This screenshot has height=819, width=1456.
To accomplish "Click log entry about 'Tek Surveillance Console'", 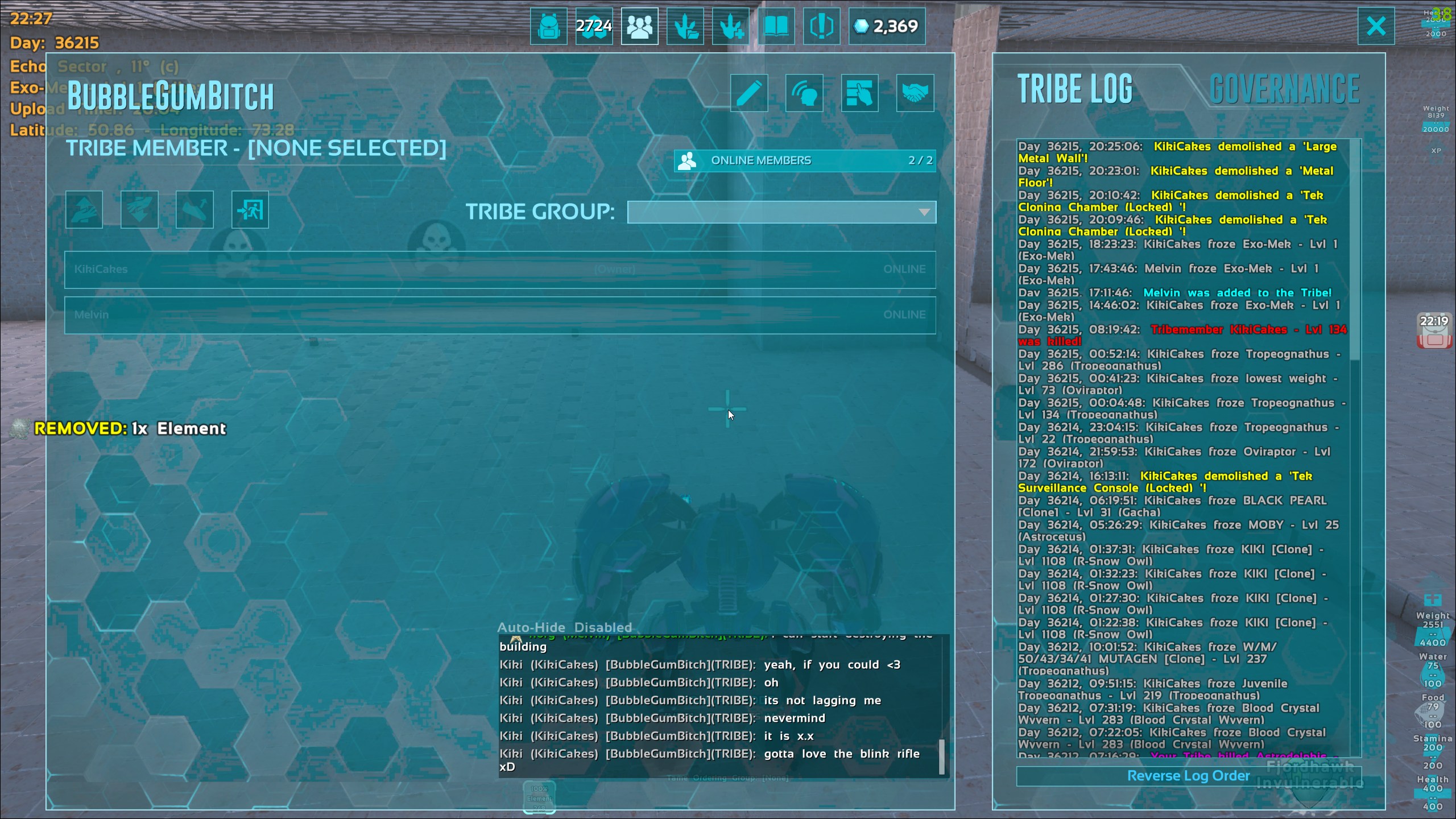I will pos(1165,482).
